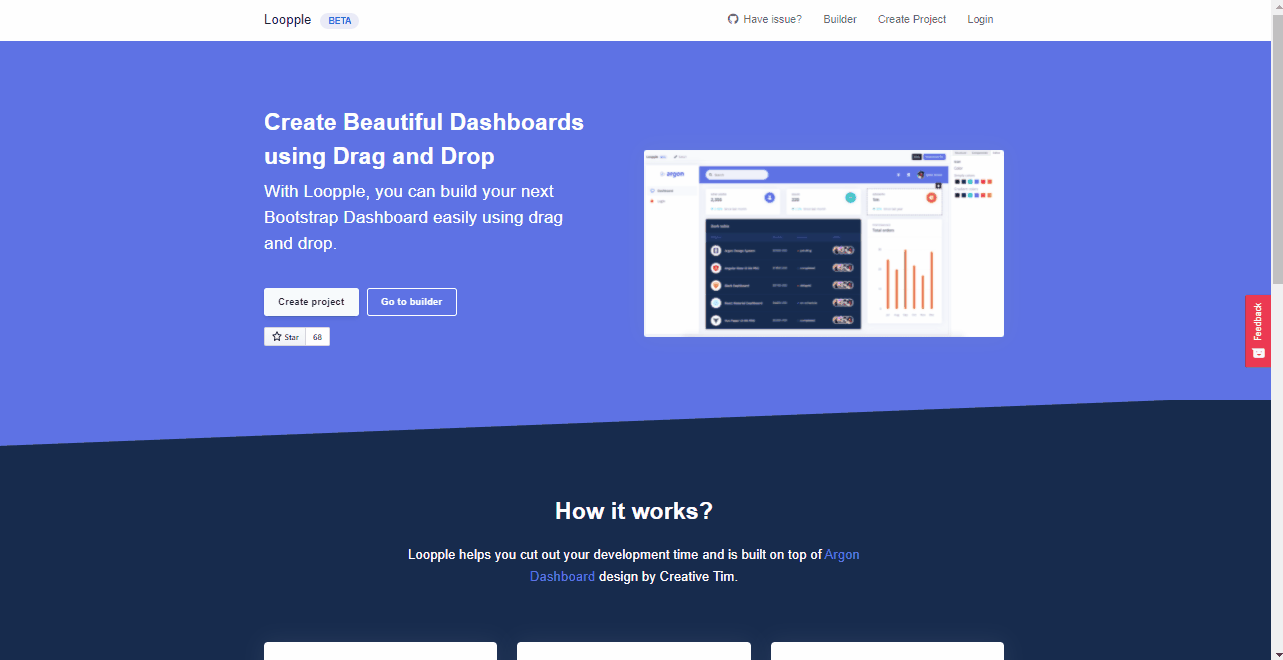Select the Dashboard icon in the preview sidebar
Screen dimensions: 1283x660
click(x=652, y=190)
